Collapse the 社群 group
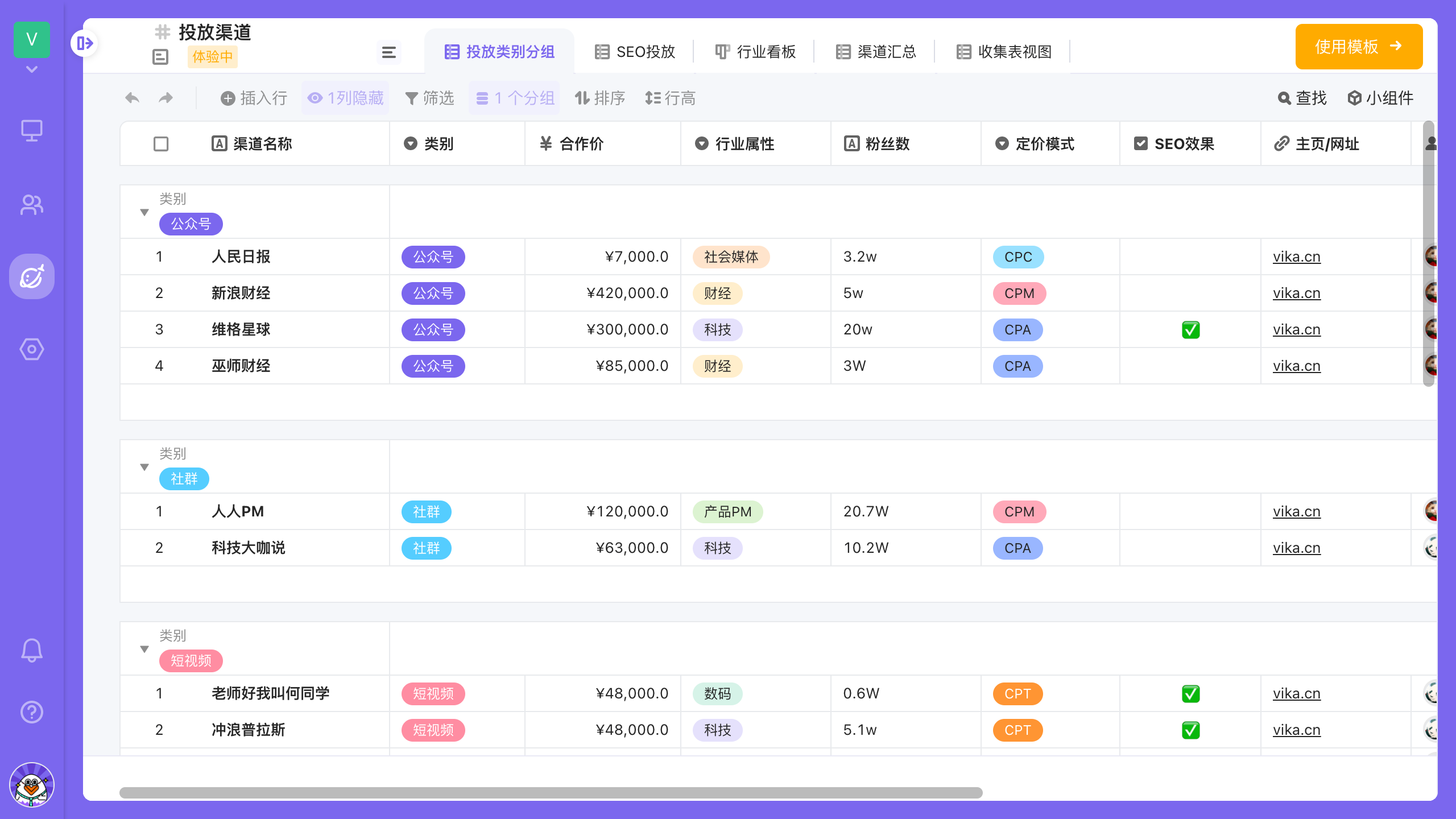The image size is (1456, 819). (x=144, y=467)
